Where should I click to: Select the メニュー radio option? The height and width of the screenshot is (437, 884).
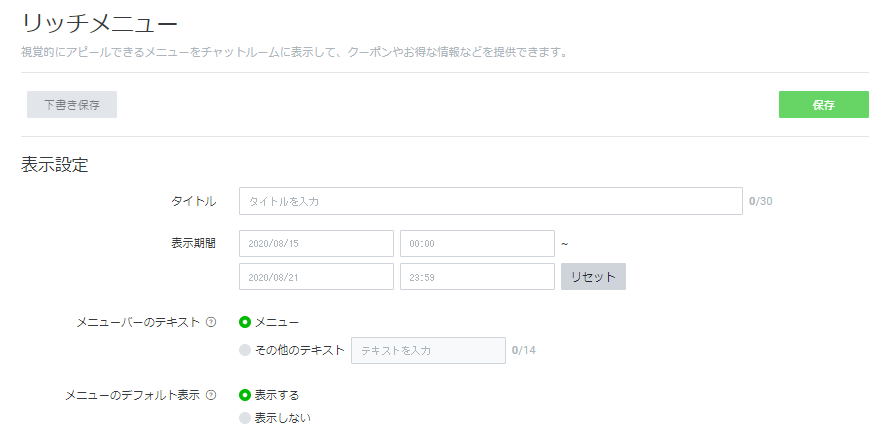pyautogui.click(x=245, y=322)
